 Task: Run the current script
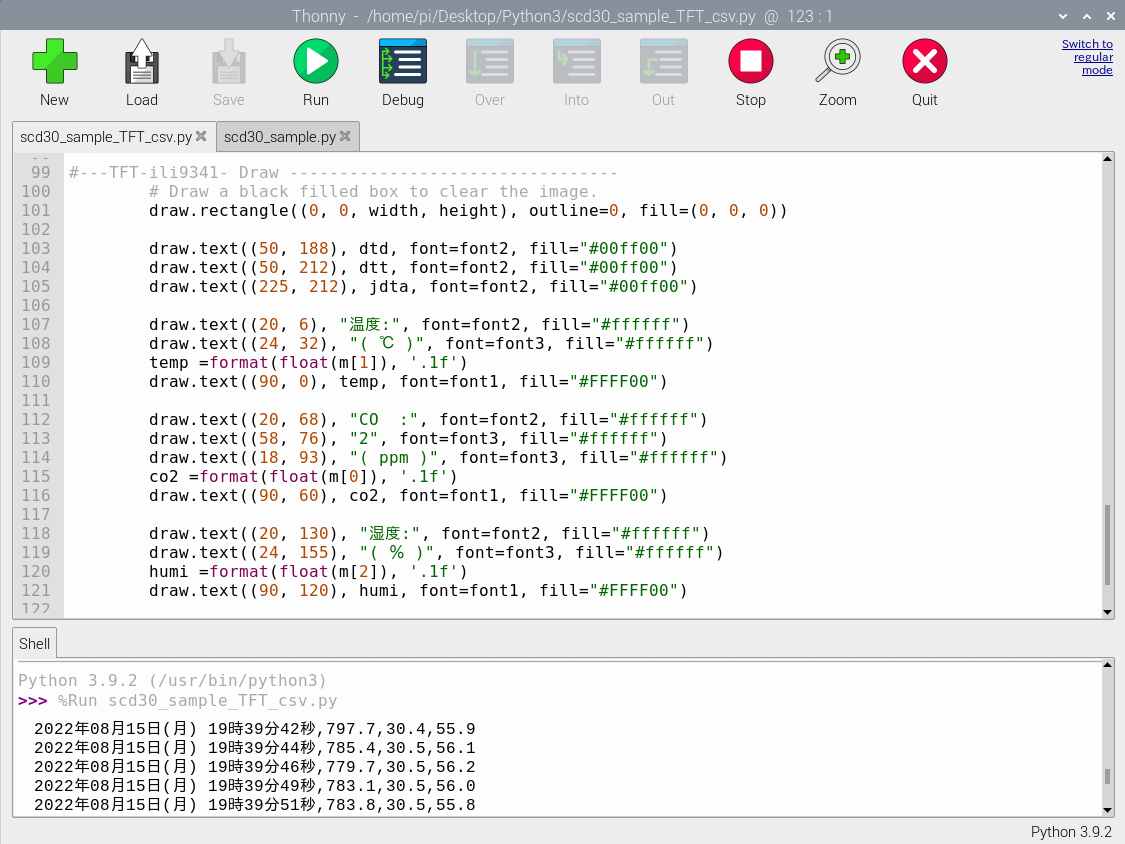click(315, 61)
